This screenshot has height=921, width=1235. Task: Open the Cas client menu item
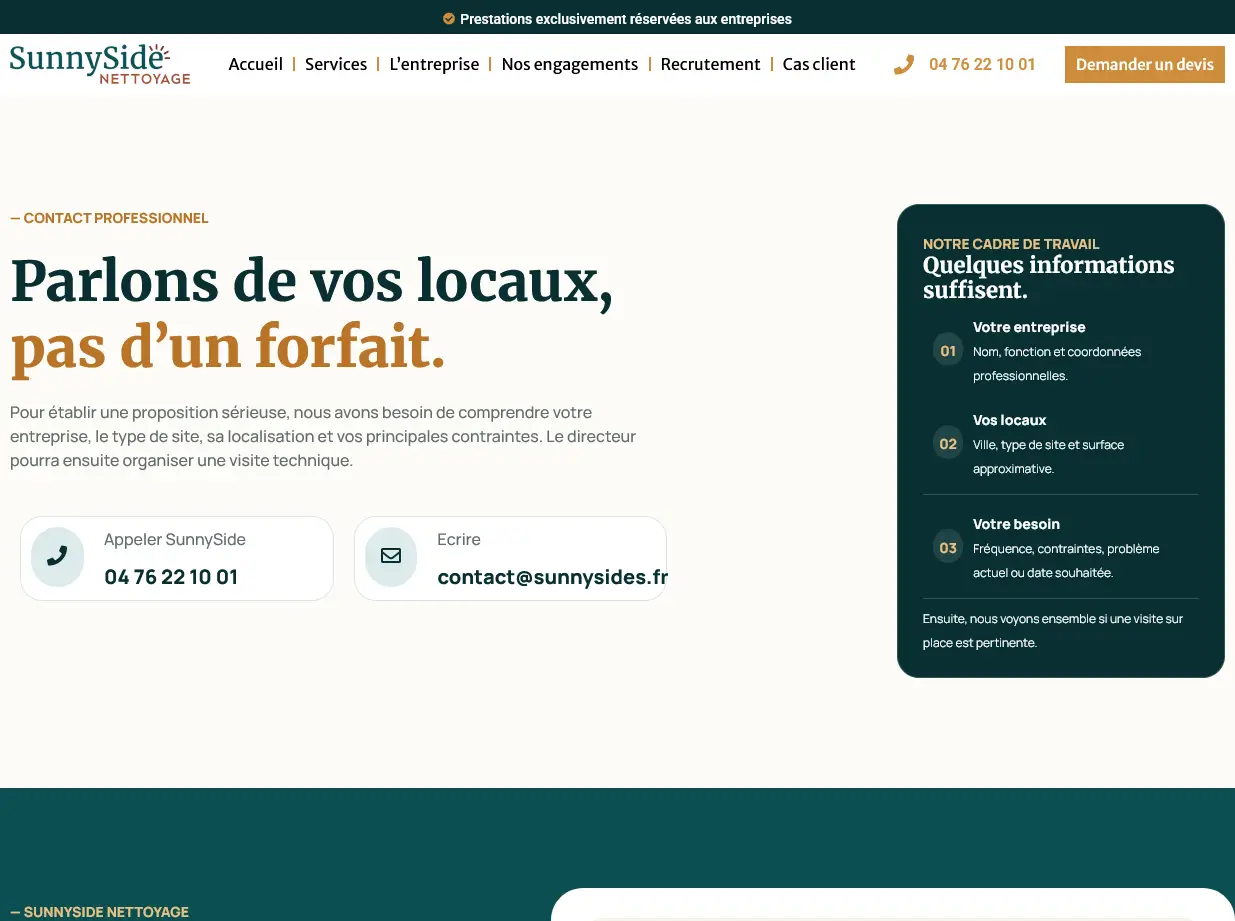point(819,64)
